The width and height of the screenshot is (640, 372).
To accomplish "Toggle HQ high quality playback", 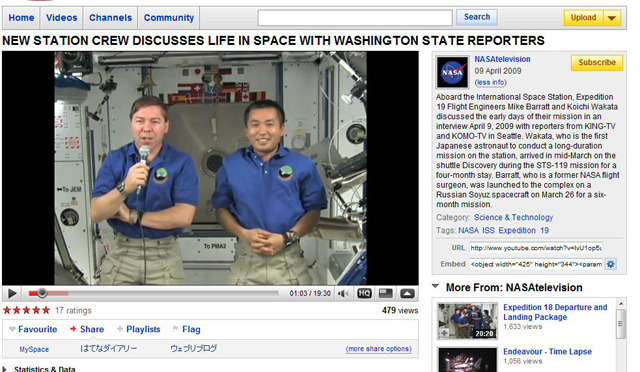I will pos(364,293).
